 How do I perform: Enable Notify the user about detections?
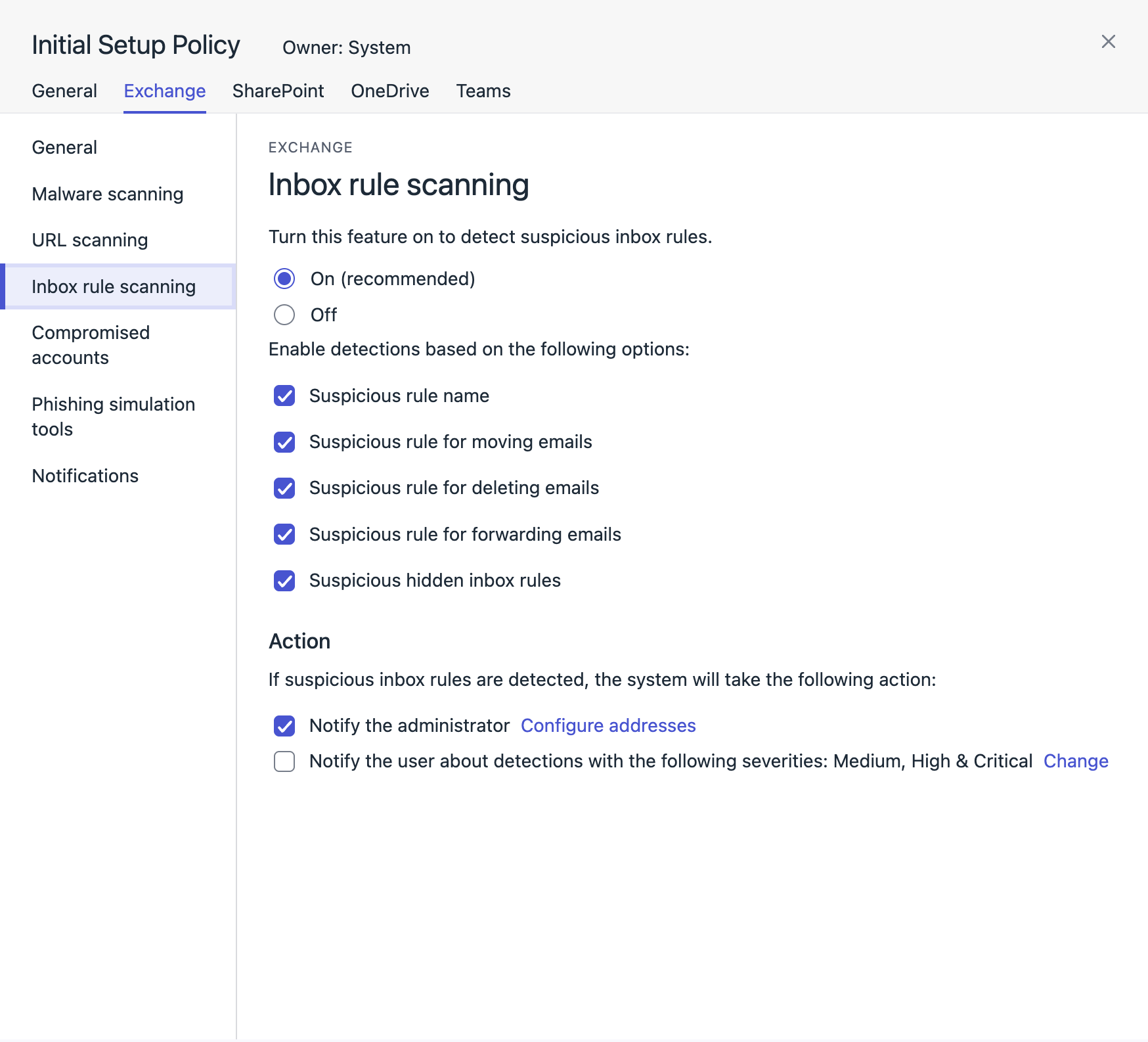point(284,761)
